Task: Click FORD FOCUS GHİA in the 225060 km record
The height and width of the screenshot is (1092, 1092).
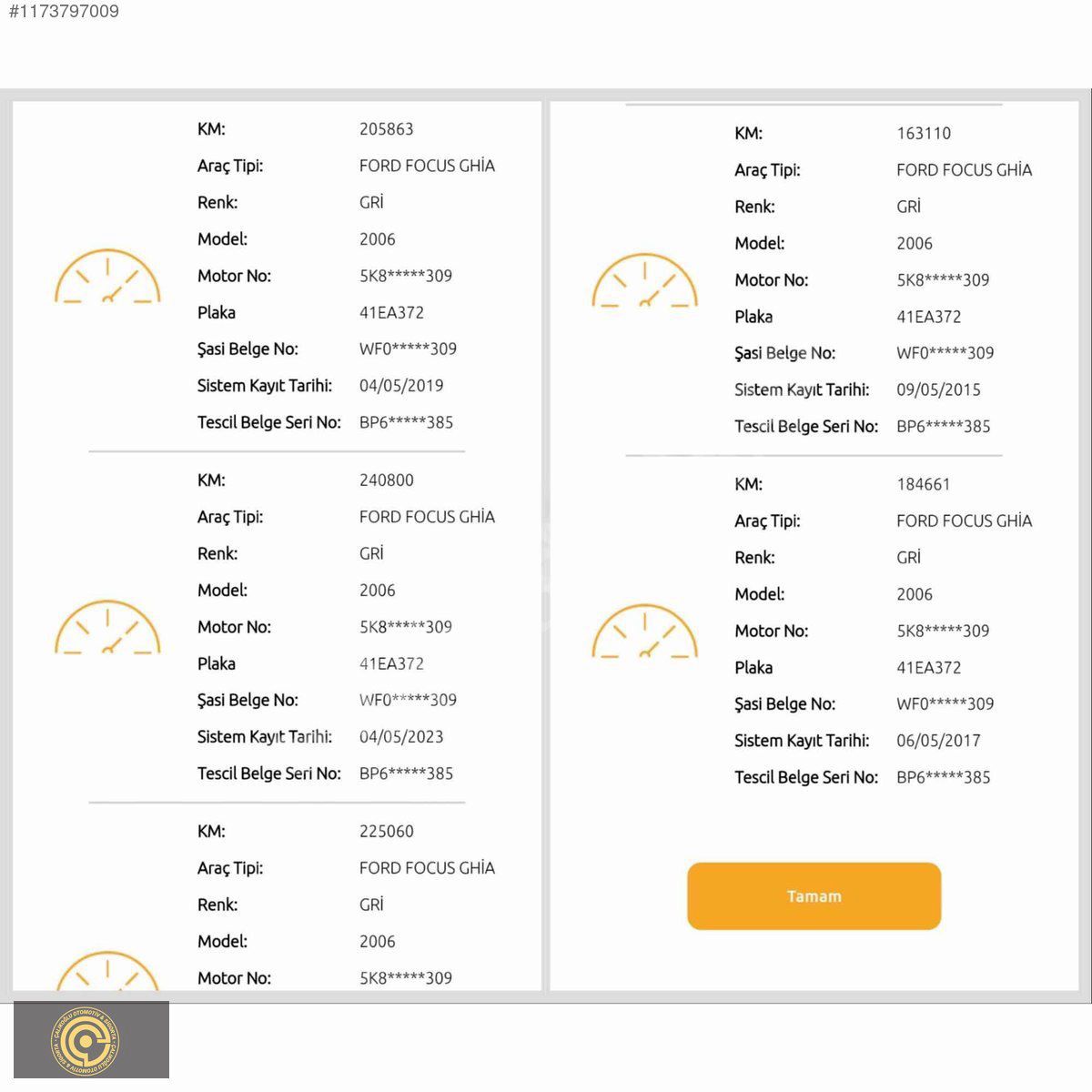Action: tap(427, 868)
